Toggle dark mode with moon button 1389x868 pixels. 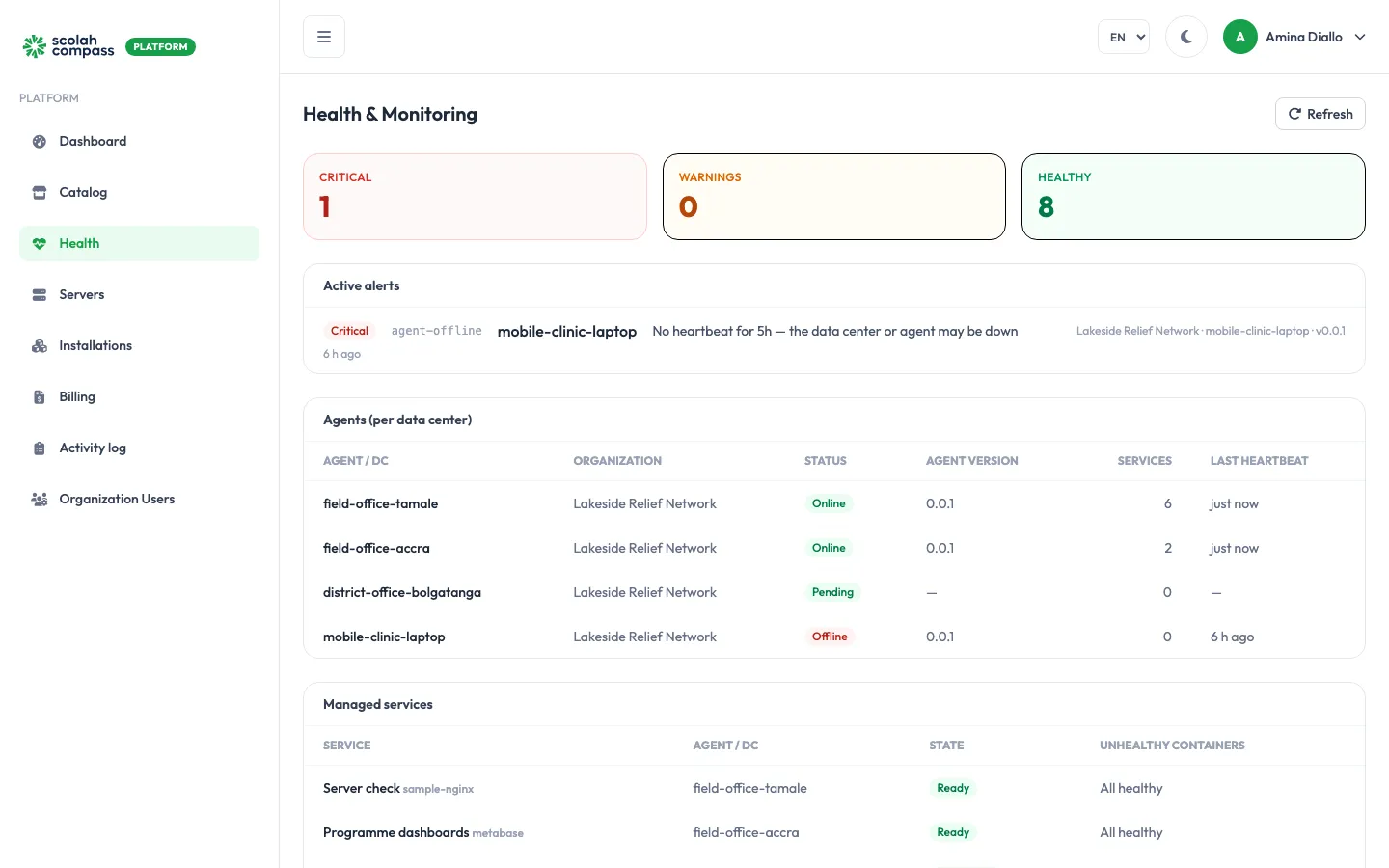1186,37
